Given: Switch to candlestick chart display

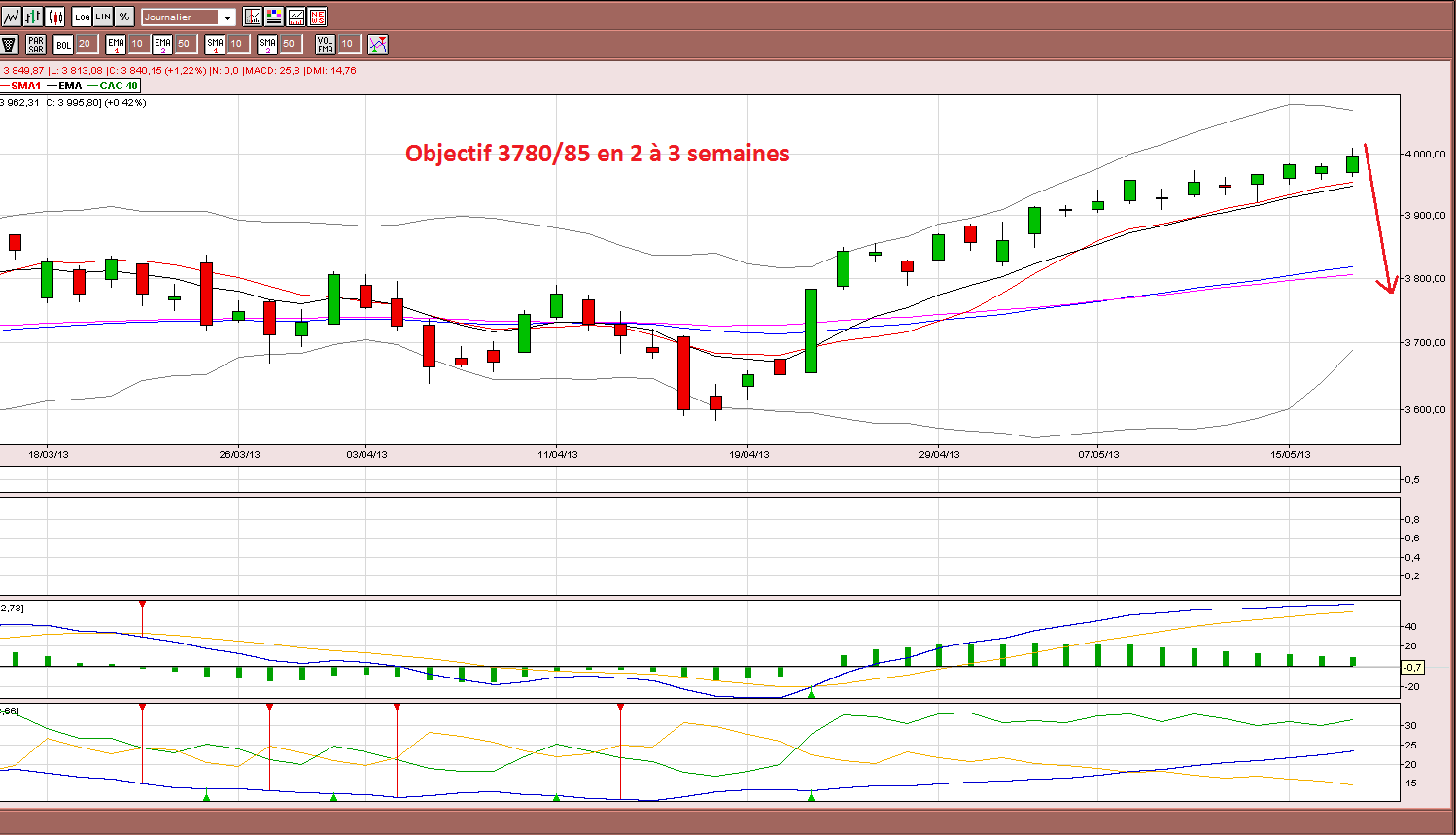Looking at the screenshot, I should pyautogui.click(x=55, y=17).
